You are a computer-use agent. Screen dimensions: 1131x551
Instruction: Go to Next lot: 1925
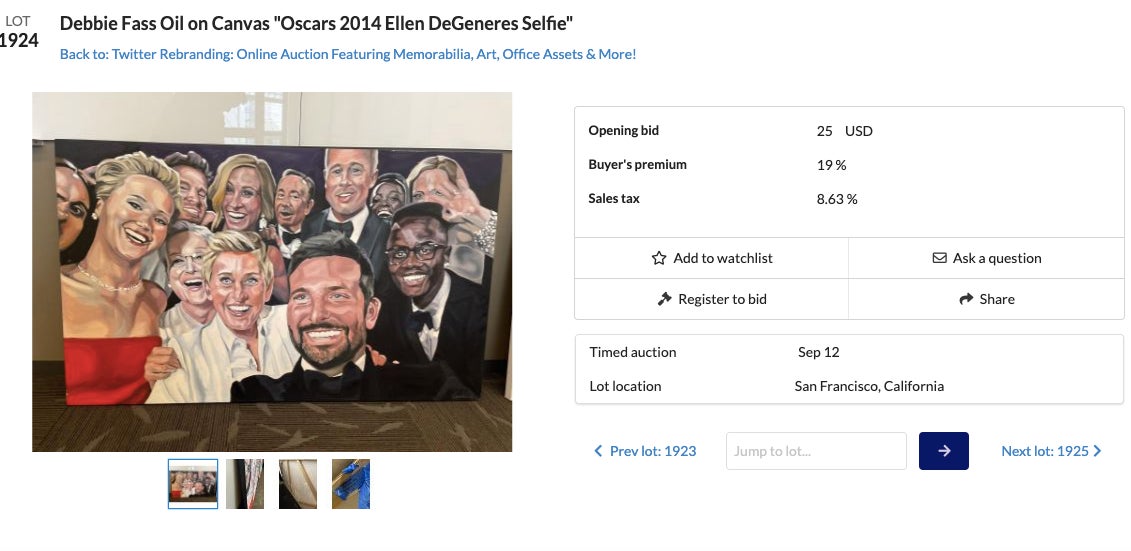pos(1045,451)
